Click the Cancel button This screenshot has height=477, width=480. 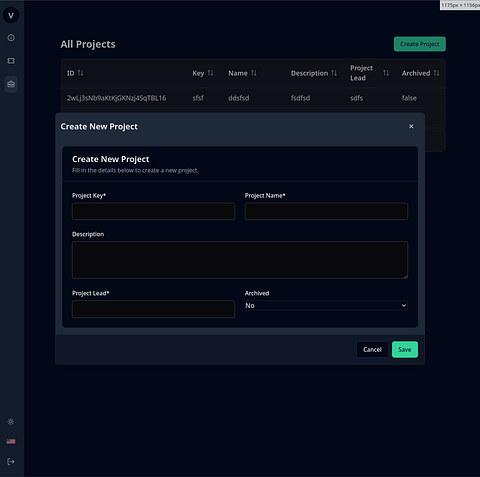point(372,349)
